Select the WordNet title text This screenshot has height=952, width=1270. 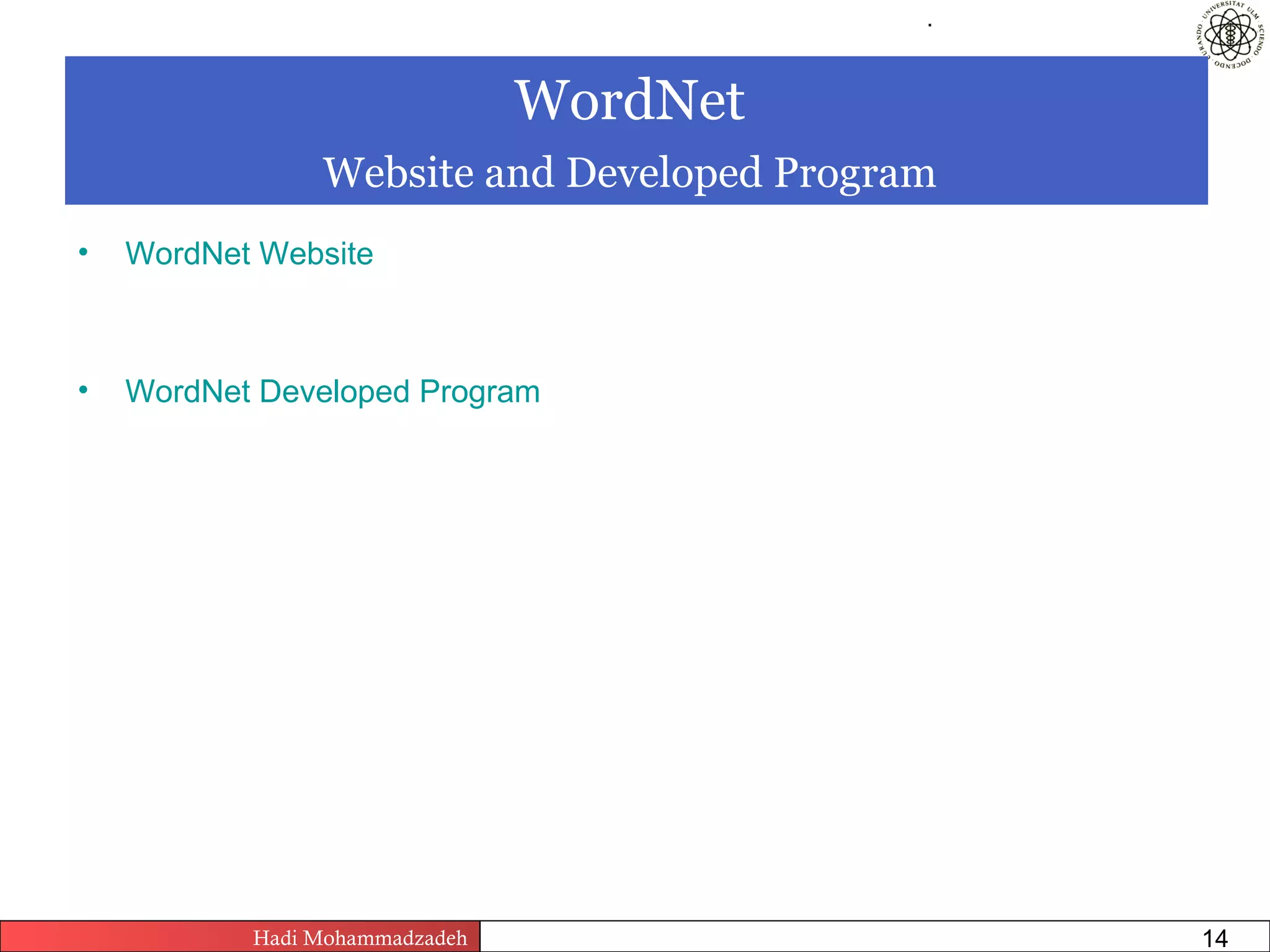(630, 100)
